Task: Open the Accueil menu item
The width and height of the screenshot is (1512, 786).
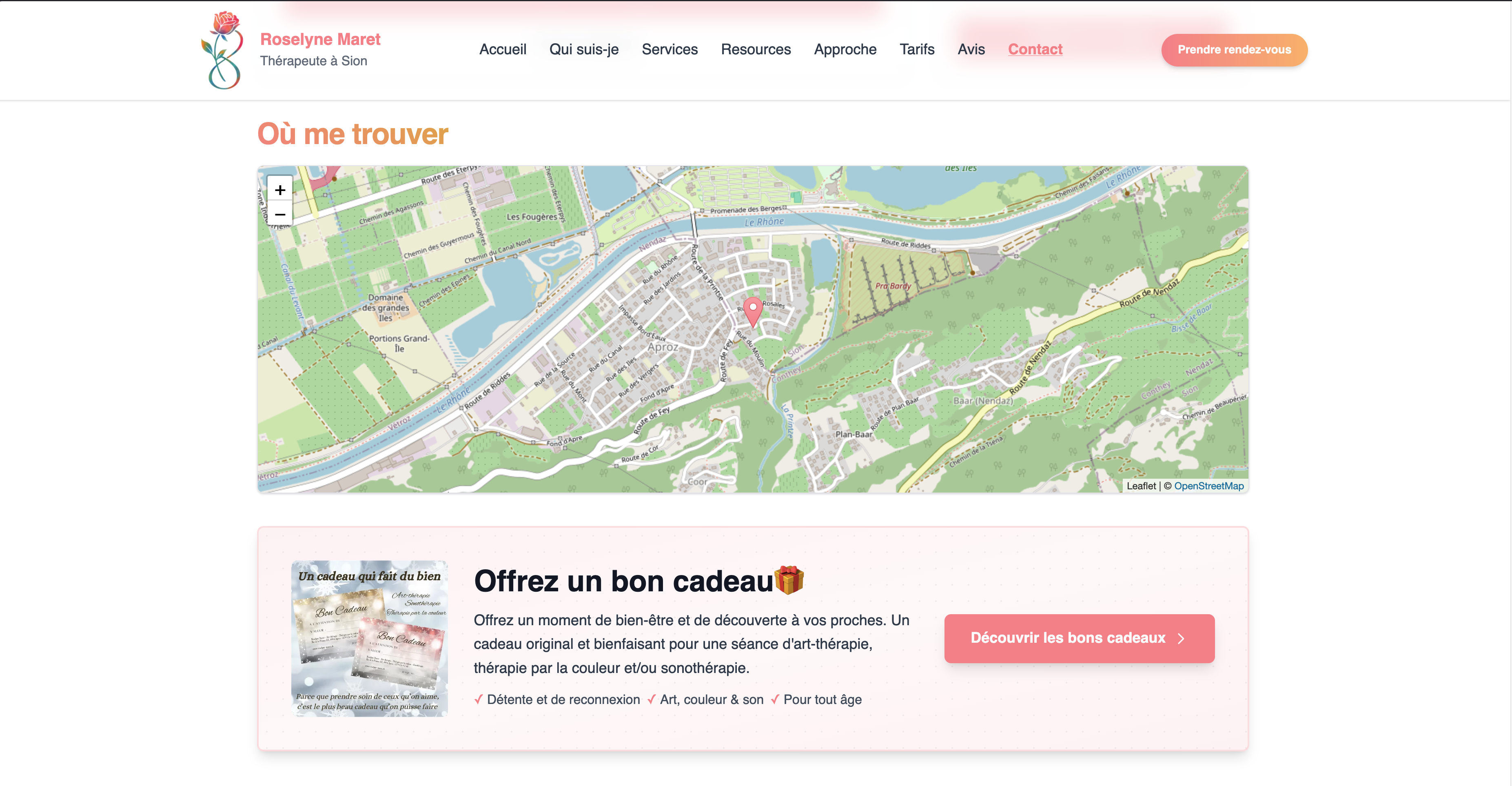Action: tap(502, 49)
